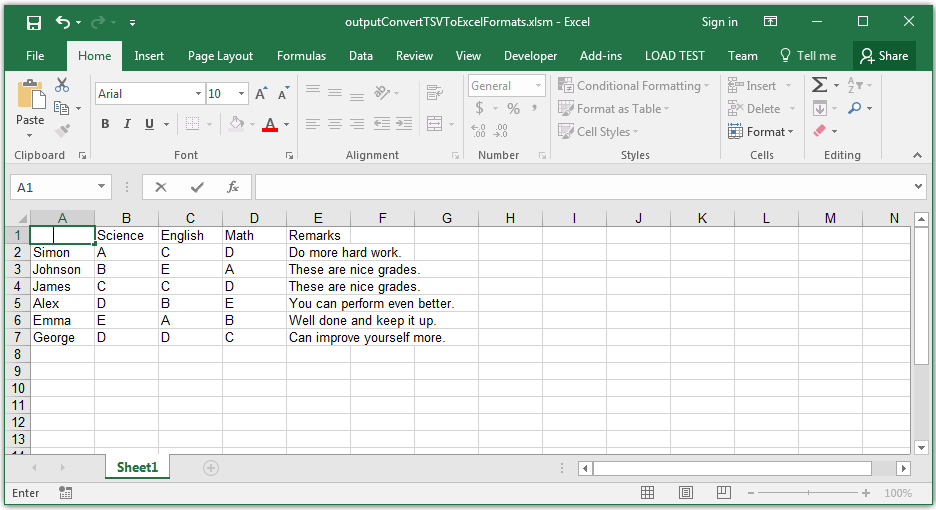Open the Cell Styles dropdown
This screenshot has height=510, width=936.
point(598,131)
